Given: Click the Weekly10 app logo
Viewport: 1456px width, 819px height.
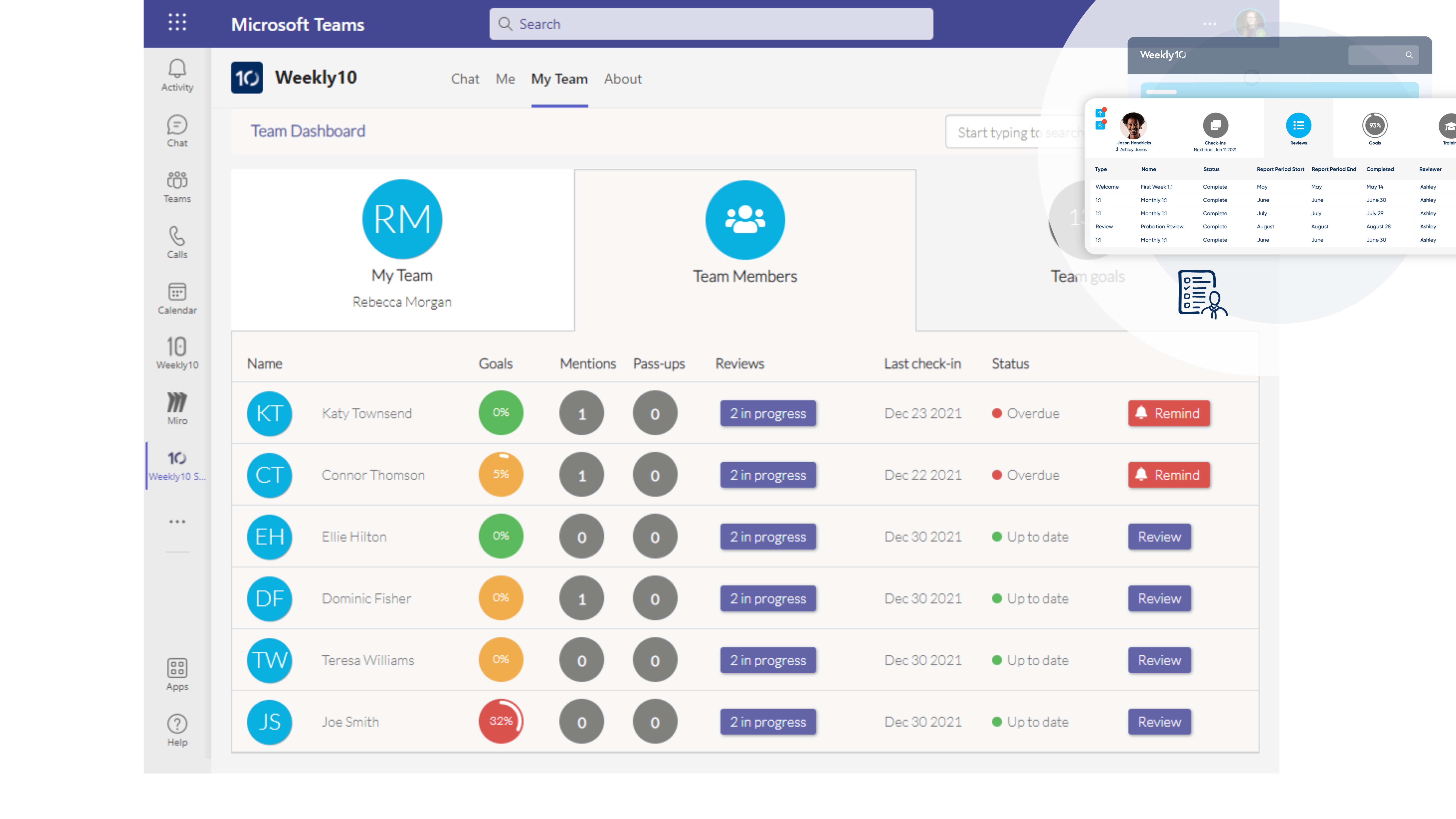Looking at the screenshot, I should click(247, 77).
